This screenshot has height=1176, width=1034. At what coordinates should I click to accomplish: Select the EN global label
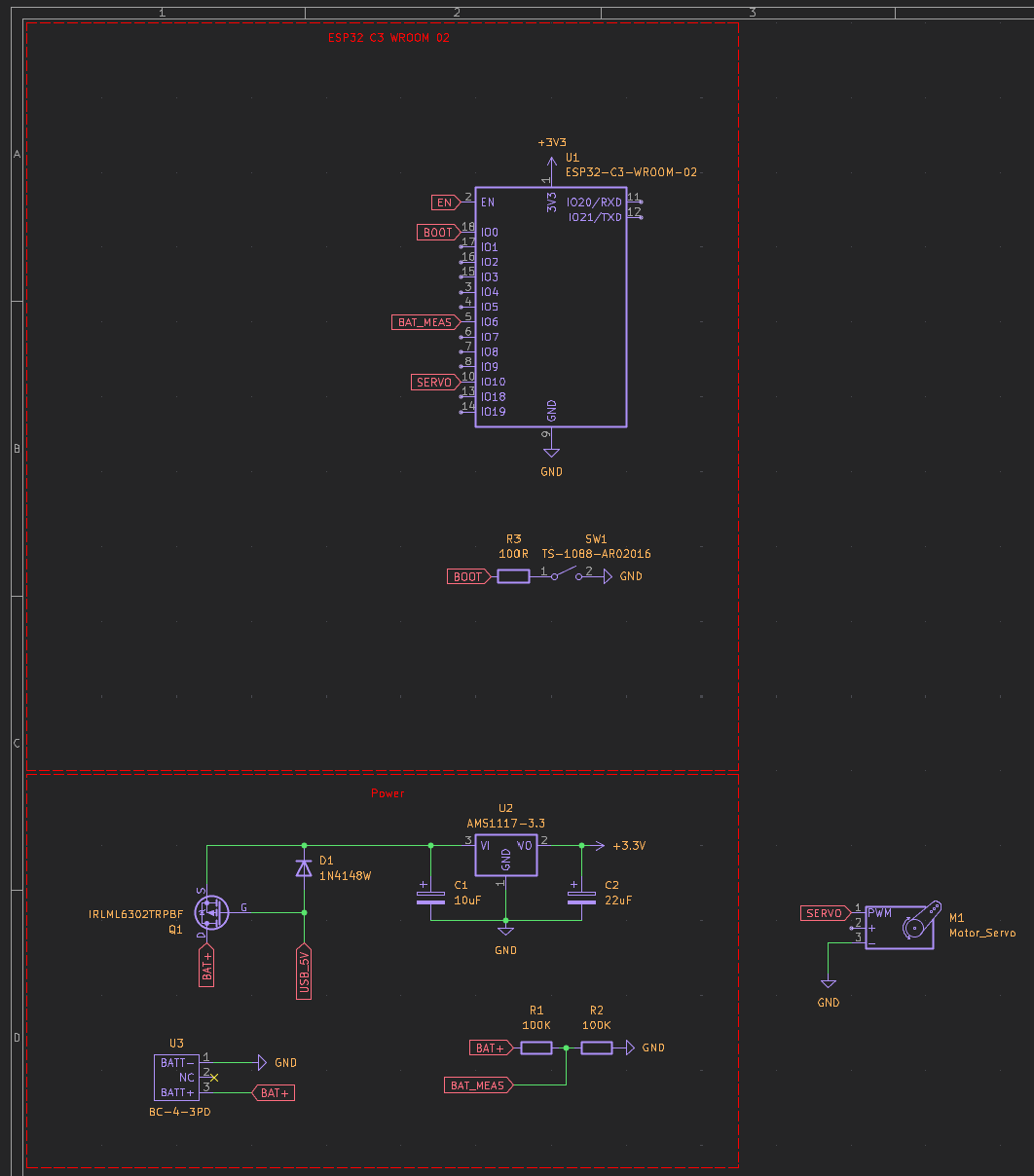(444, 202)
